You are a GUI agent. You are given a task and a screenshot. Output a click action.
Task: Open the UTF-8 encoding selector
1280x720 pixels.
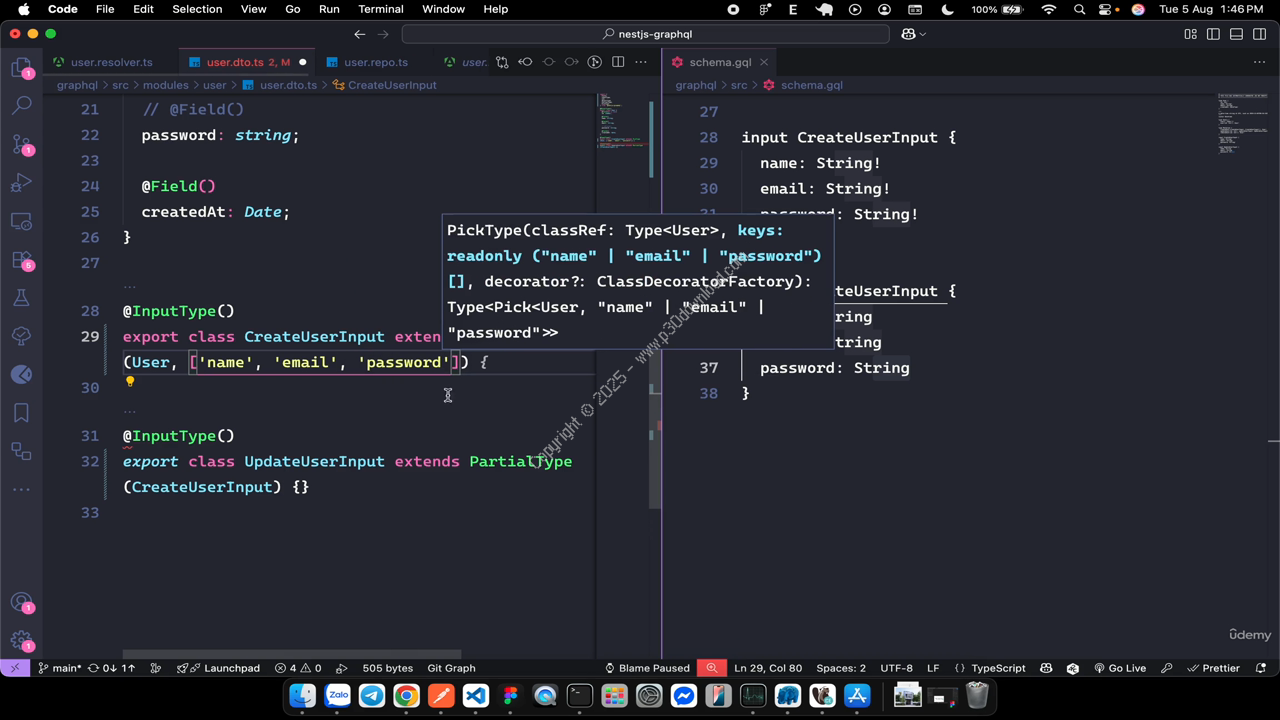tap(896, 668)
